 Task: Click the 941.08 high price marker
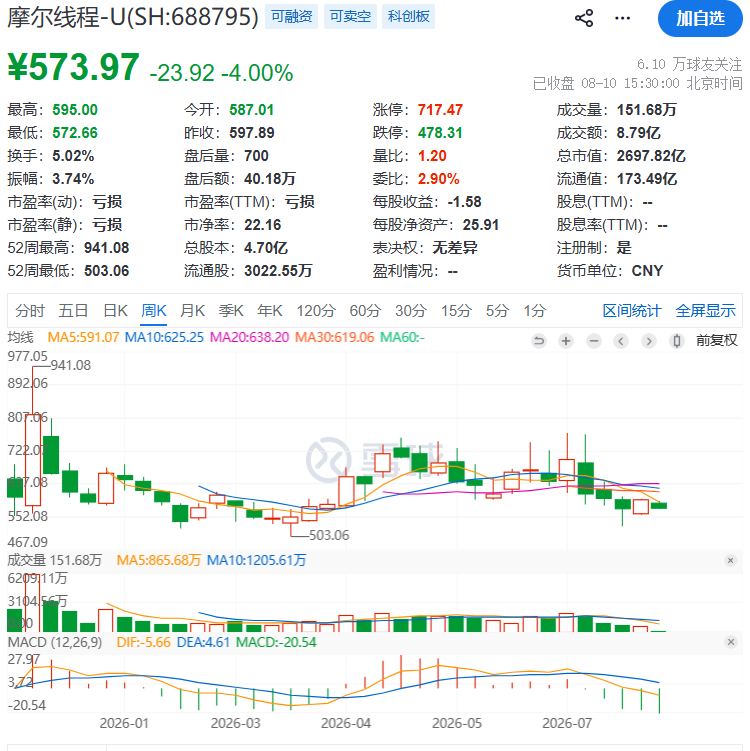(x=71, y=365)
